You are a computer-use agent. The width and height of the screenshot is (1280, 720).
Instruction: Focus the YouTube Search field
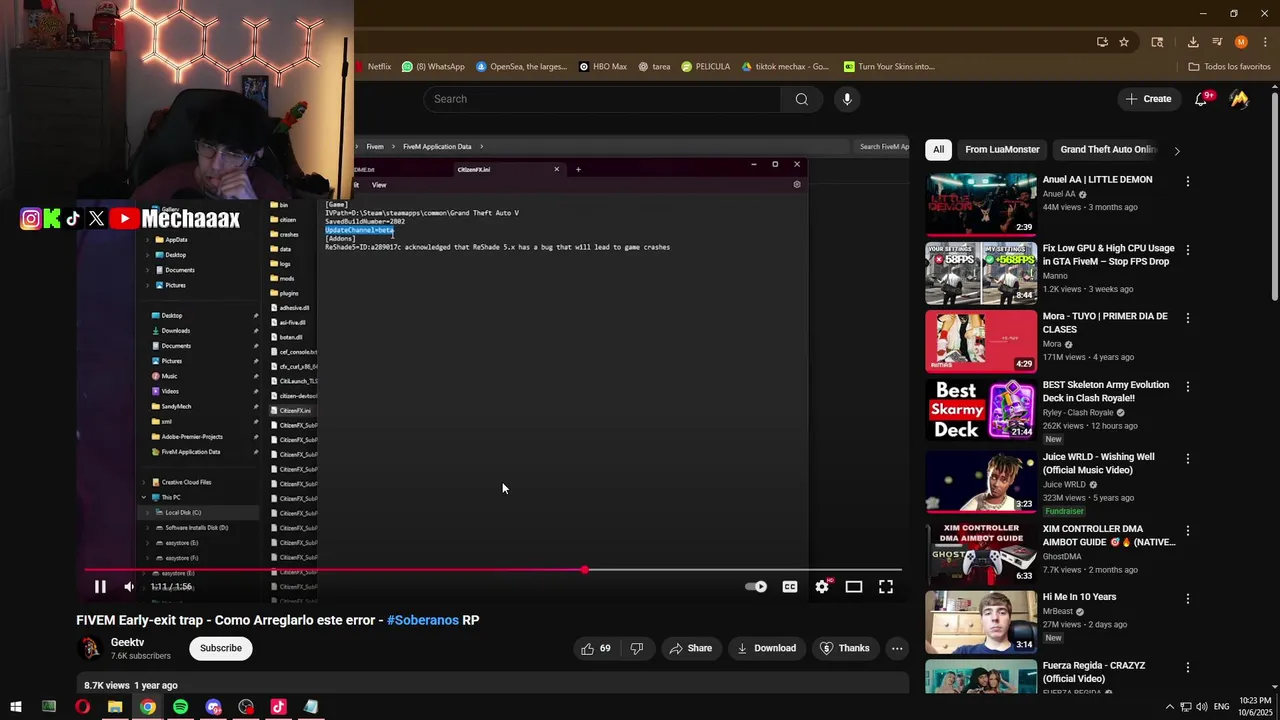click(603, 99)
